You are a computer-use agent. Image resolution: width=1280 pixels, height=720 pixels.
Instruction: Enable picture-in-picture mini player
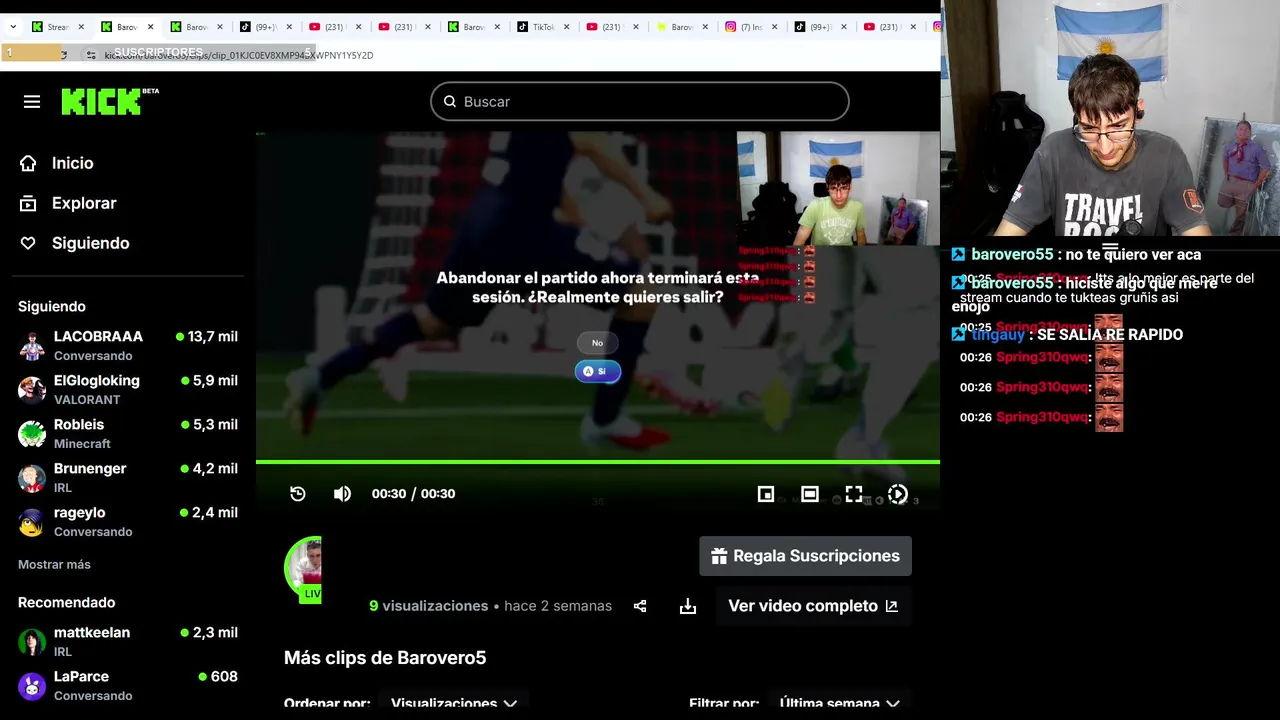click(766, 493)
